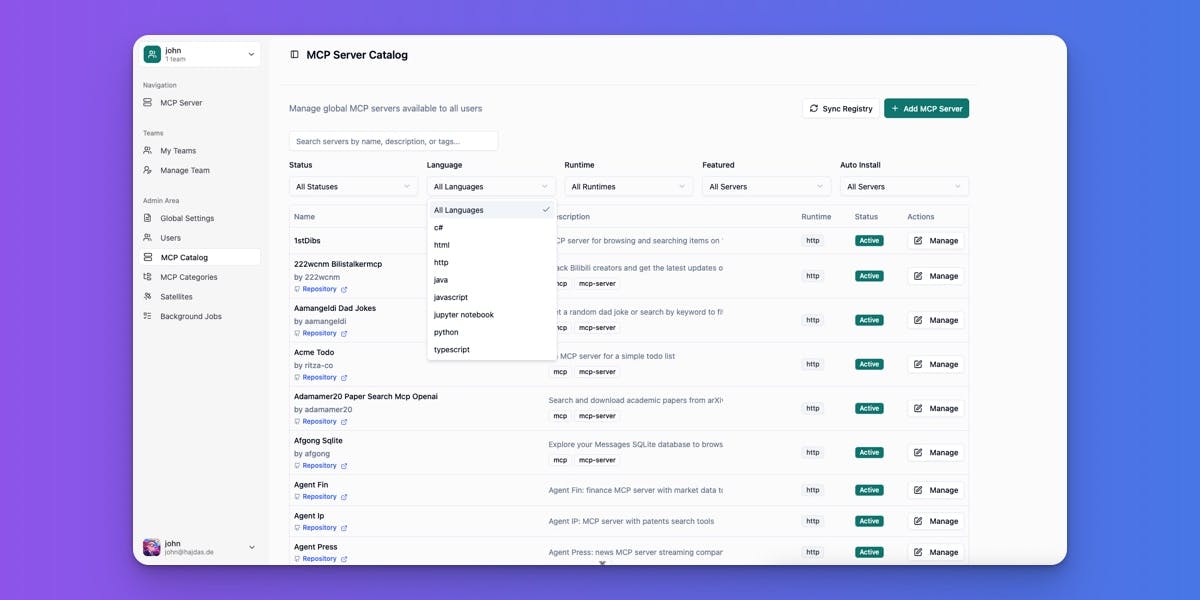Select MCP Catalog in sidebar

tap(200, 257)
